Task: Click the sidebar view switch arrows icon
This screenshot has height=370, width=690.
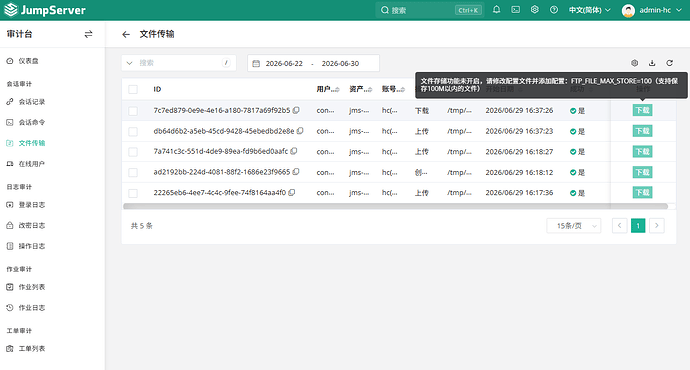Action: pos(88,34)
